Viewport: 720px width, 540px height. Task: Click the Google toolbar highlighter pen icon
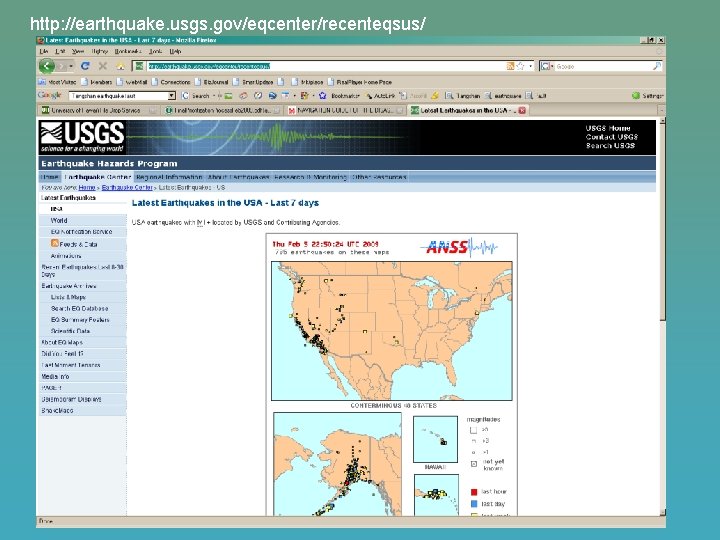point(434,96)
